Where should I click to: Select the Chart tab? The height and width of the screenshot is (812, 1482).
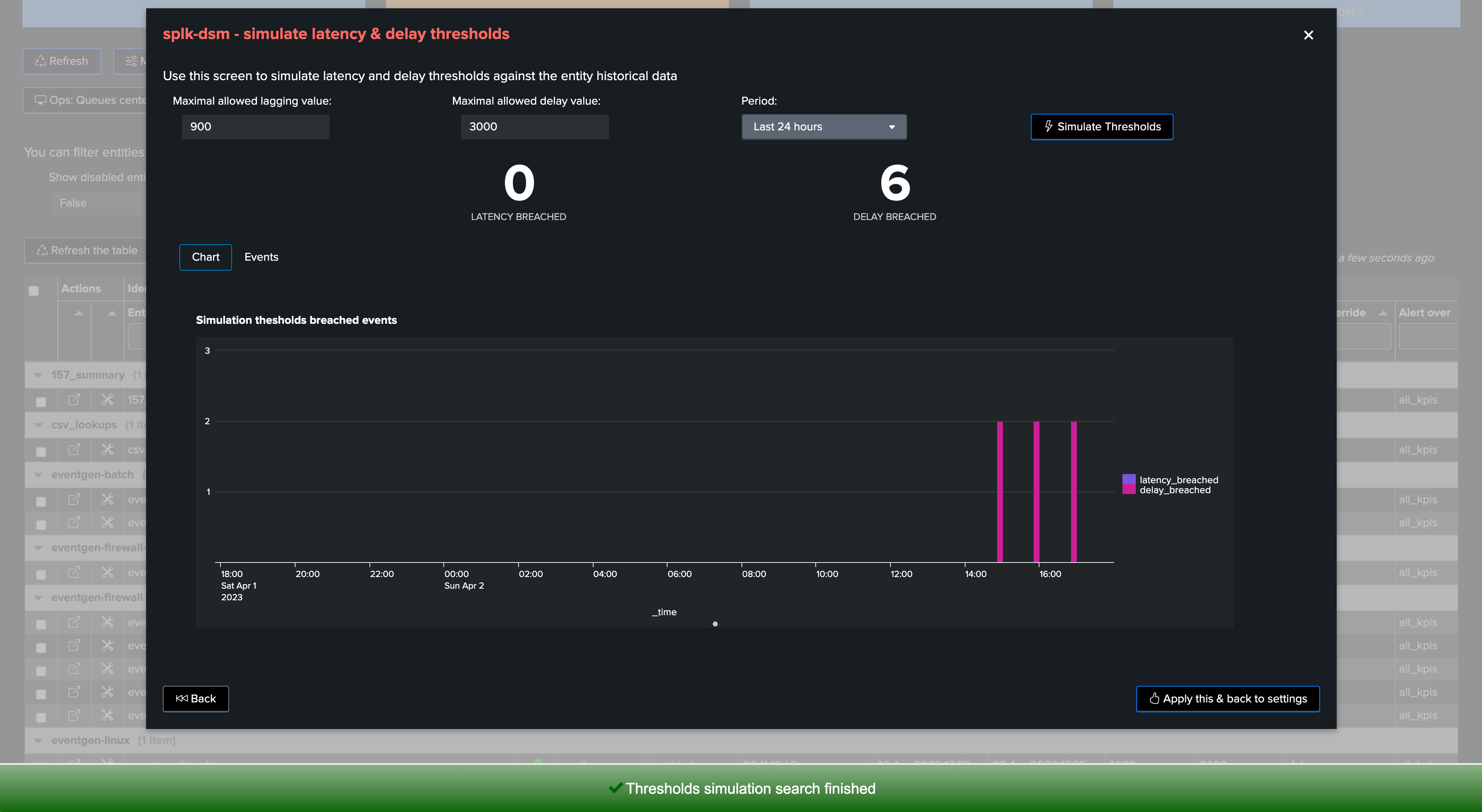[205, 257]
